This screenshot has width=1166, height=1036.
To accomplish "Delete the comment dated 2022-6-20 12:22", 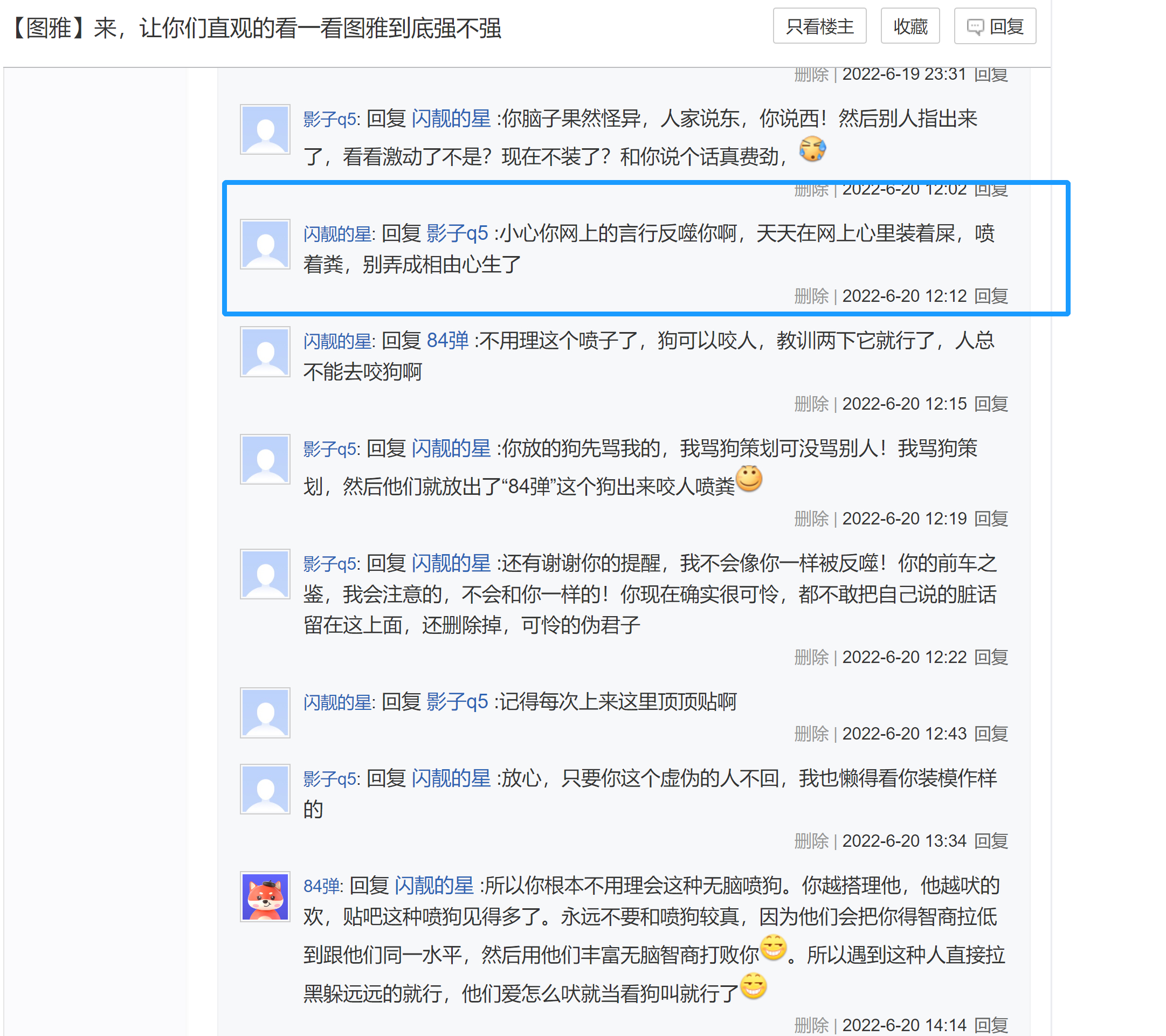I will click(811, 657).
